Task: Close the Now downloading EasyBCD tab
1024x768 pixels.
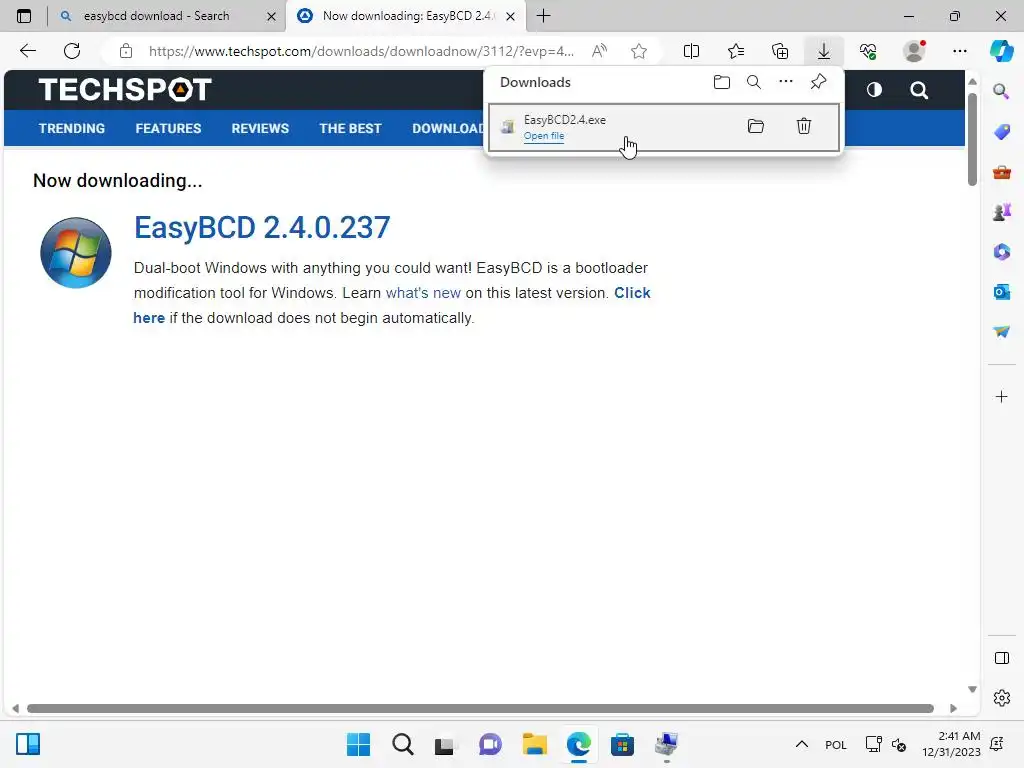Action: coord(511,16)
